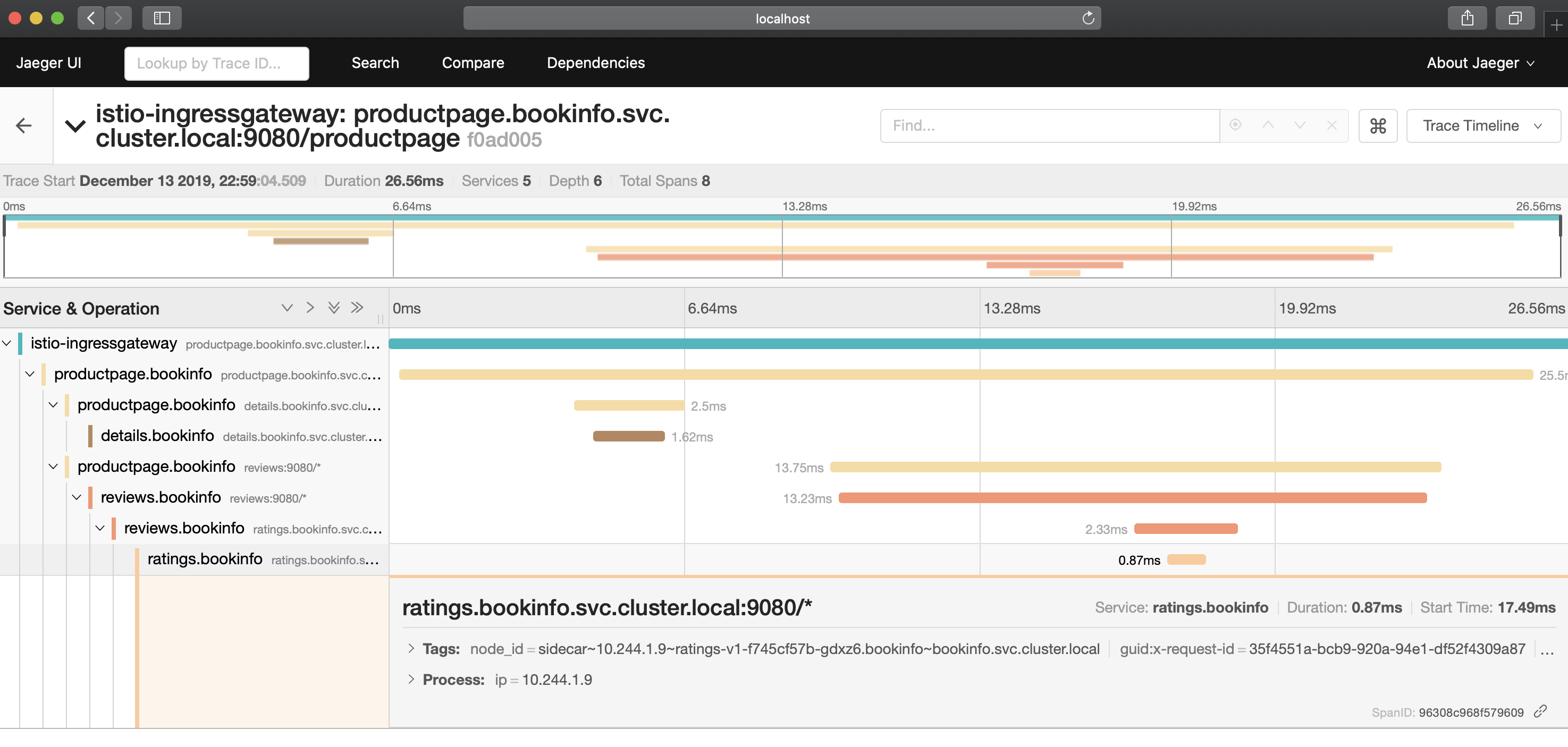Screen dimensions: 1568x747
Task: Jump to next find result
Action: [1300, 125]
